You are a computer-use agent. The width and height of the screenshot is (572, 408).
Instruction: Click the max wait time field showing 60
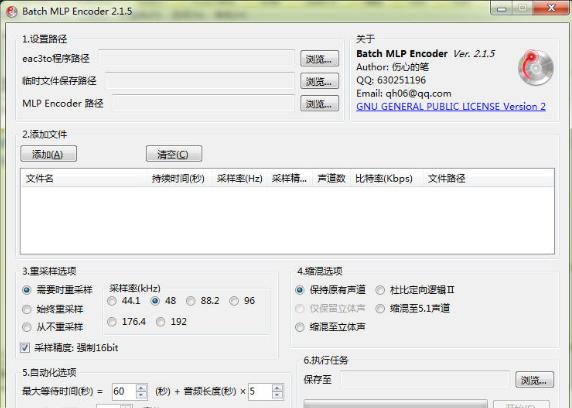[x=124, y=392]
